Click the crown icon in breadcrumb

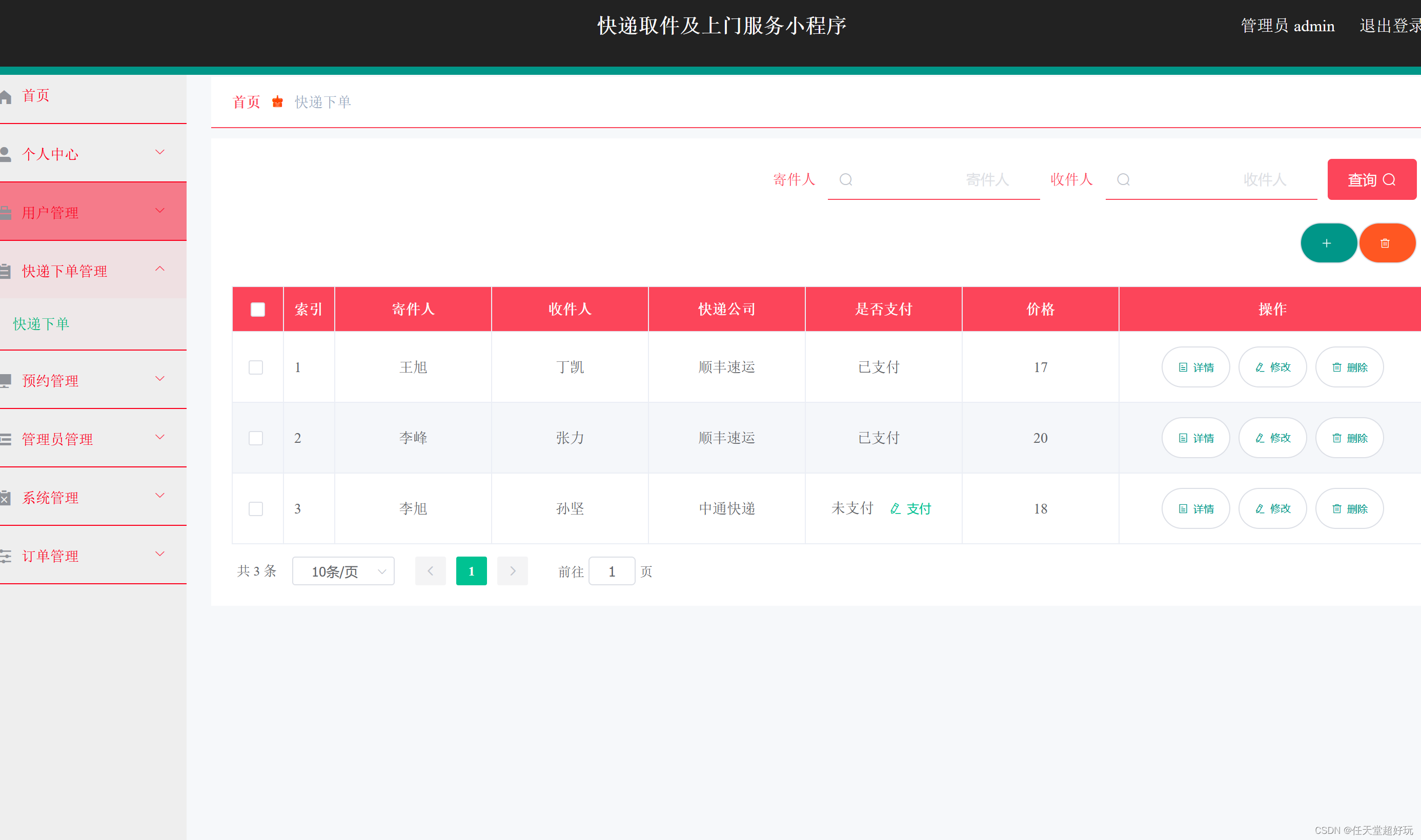pos(277,102)
